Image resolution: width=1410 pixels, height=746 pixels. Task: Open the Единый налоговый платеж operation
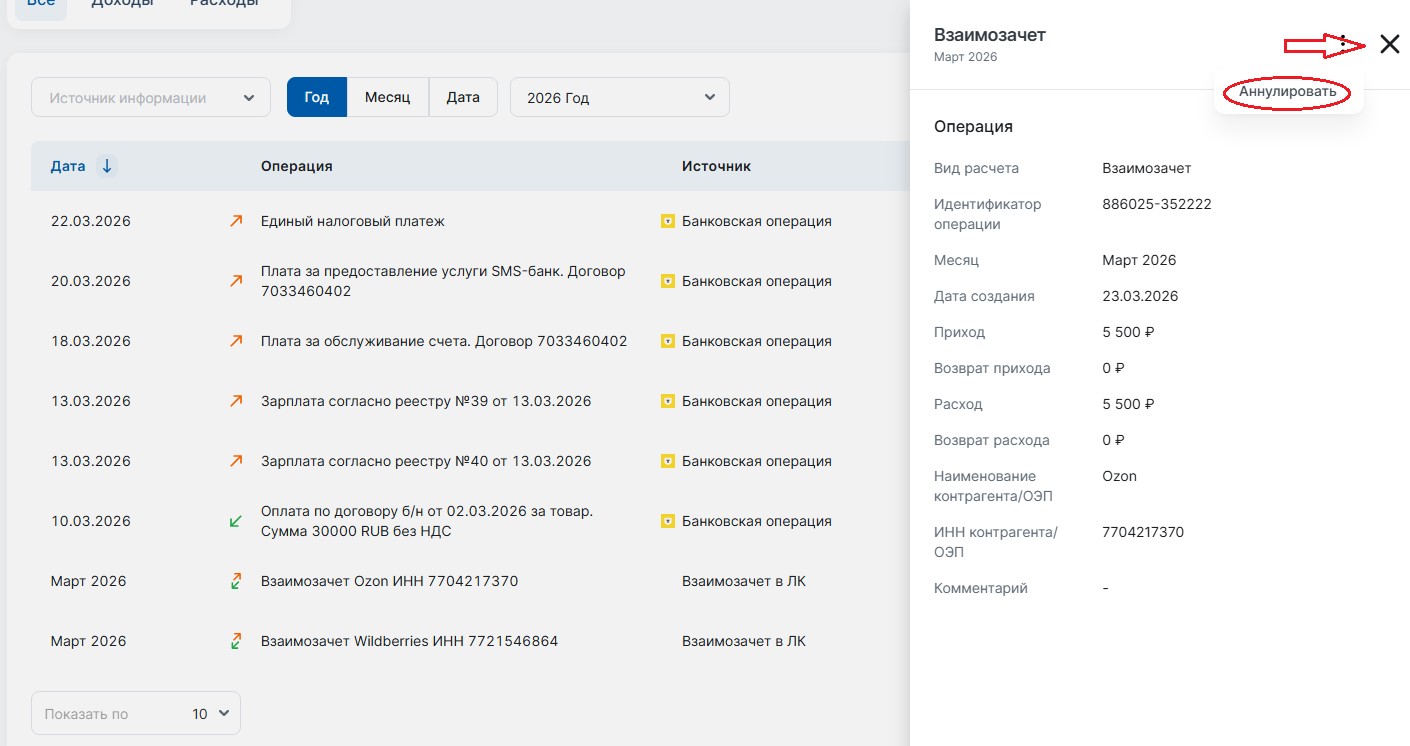pyautogui.click(x=353, y=221)
